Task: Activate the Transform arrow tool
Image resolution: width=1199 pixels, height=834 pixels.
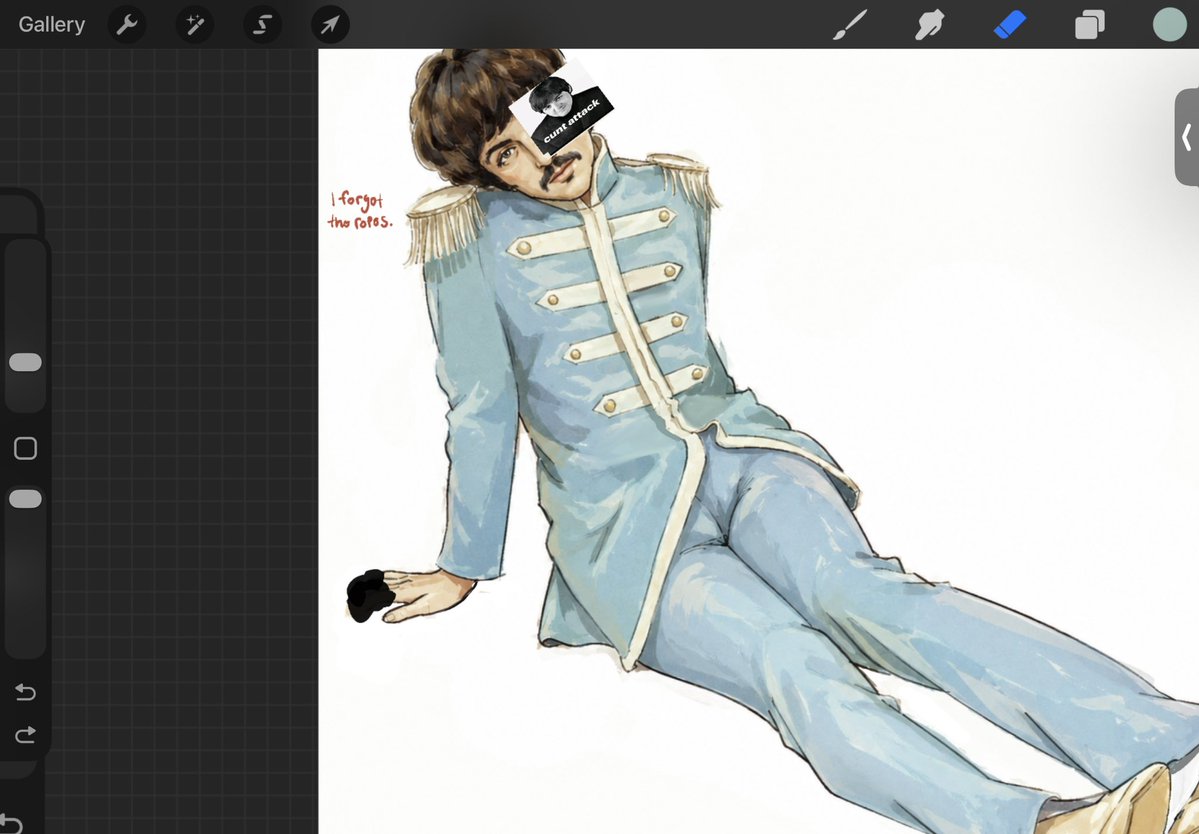Action: 330,24
